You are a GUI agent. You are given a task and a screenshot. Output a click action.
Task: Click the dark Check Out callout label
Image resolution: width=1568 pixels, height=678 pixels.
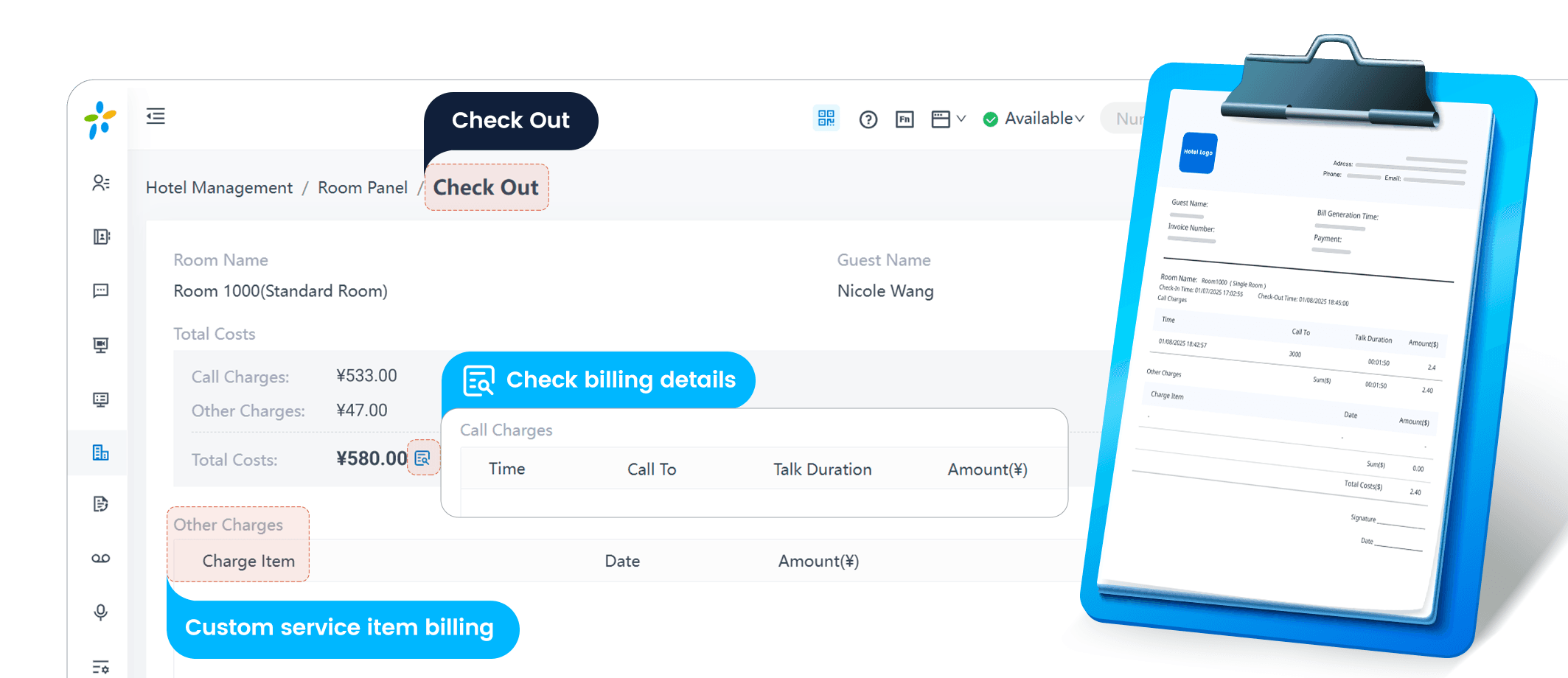(x=511, y=120)
